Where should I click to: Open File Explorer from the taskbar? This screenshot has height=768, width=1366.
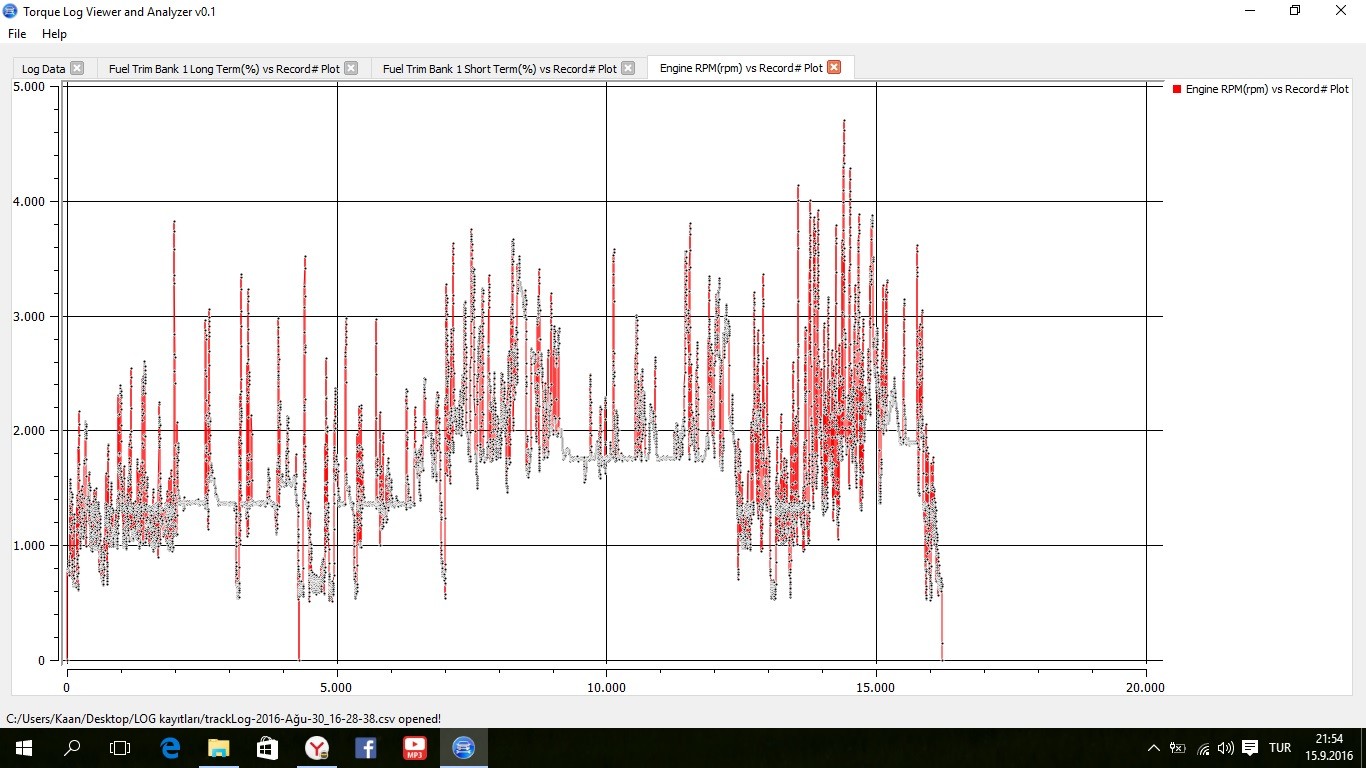218,747
